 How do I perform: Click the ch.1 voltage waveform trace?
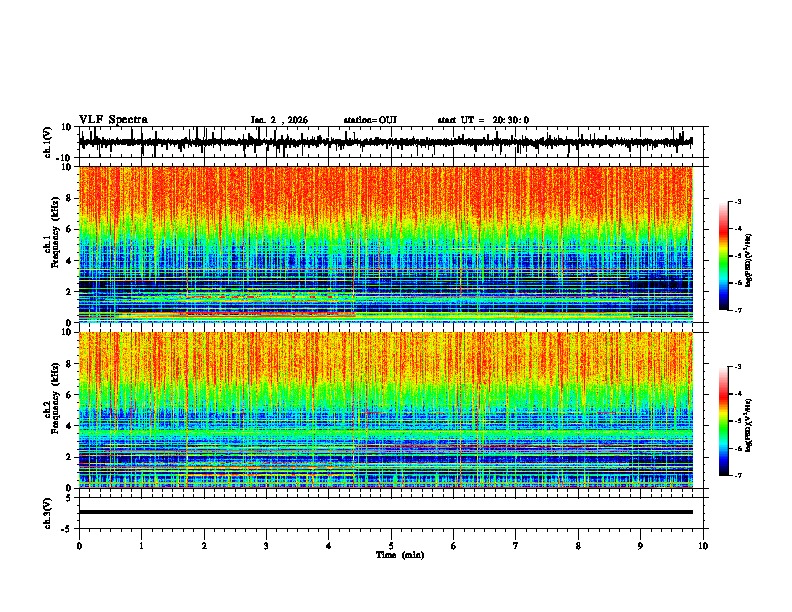click(386, 142)
